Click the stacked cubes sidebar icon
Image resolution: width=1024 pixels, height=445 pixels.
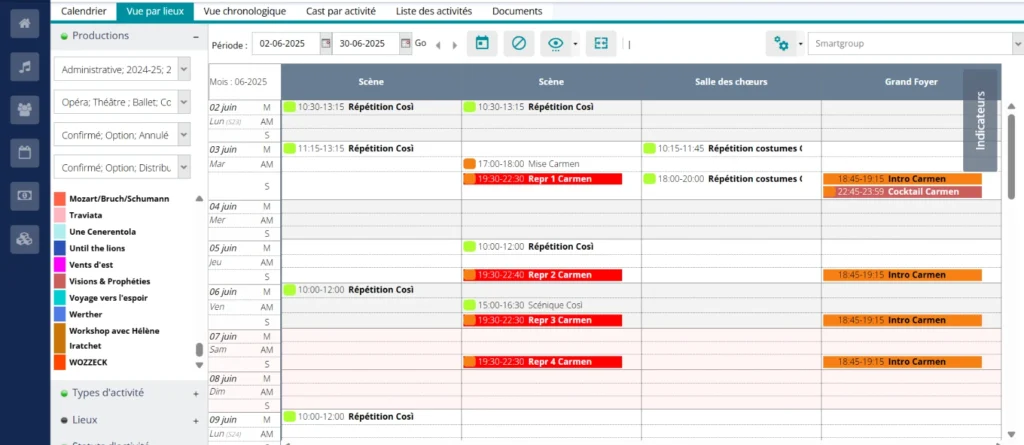tap(25, 238)
